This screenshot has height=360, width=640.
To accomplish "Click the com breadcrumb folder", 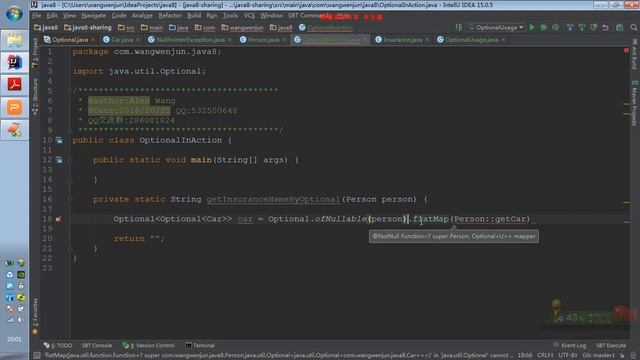I will click(205, 28).
